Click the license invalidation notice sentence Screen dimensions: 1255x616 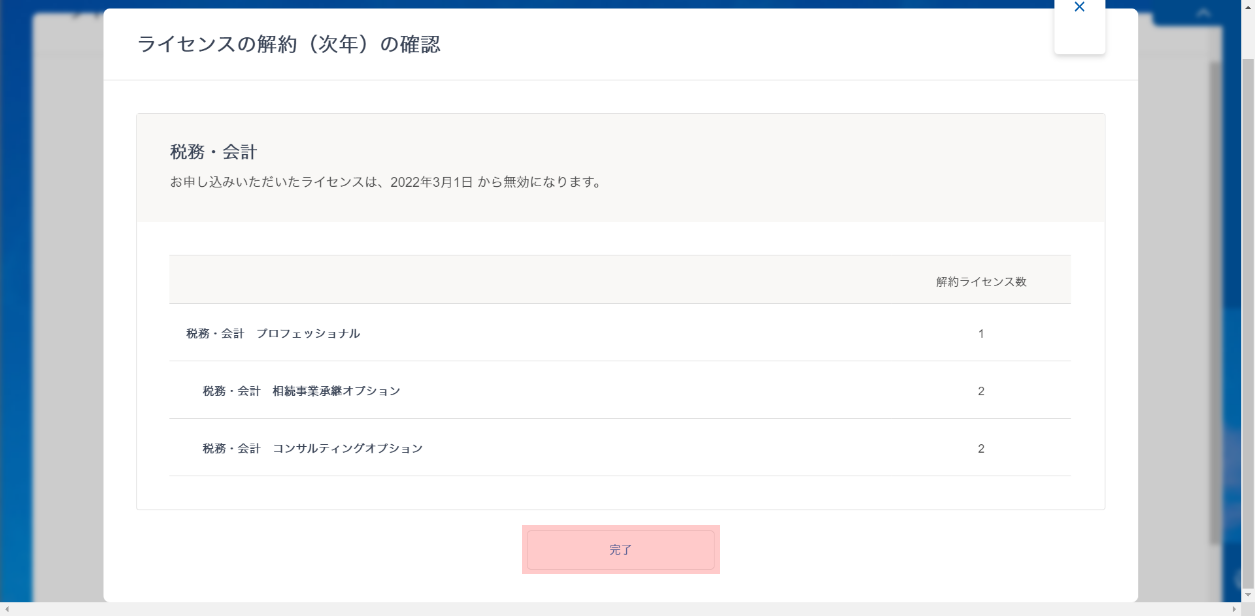tap(385, 183)
